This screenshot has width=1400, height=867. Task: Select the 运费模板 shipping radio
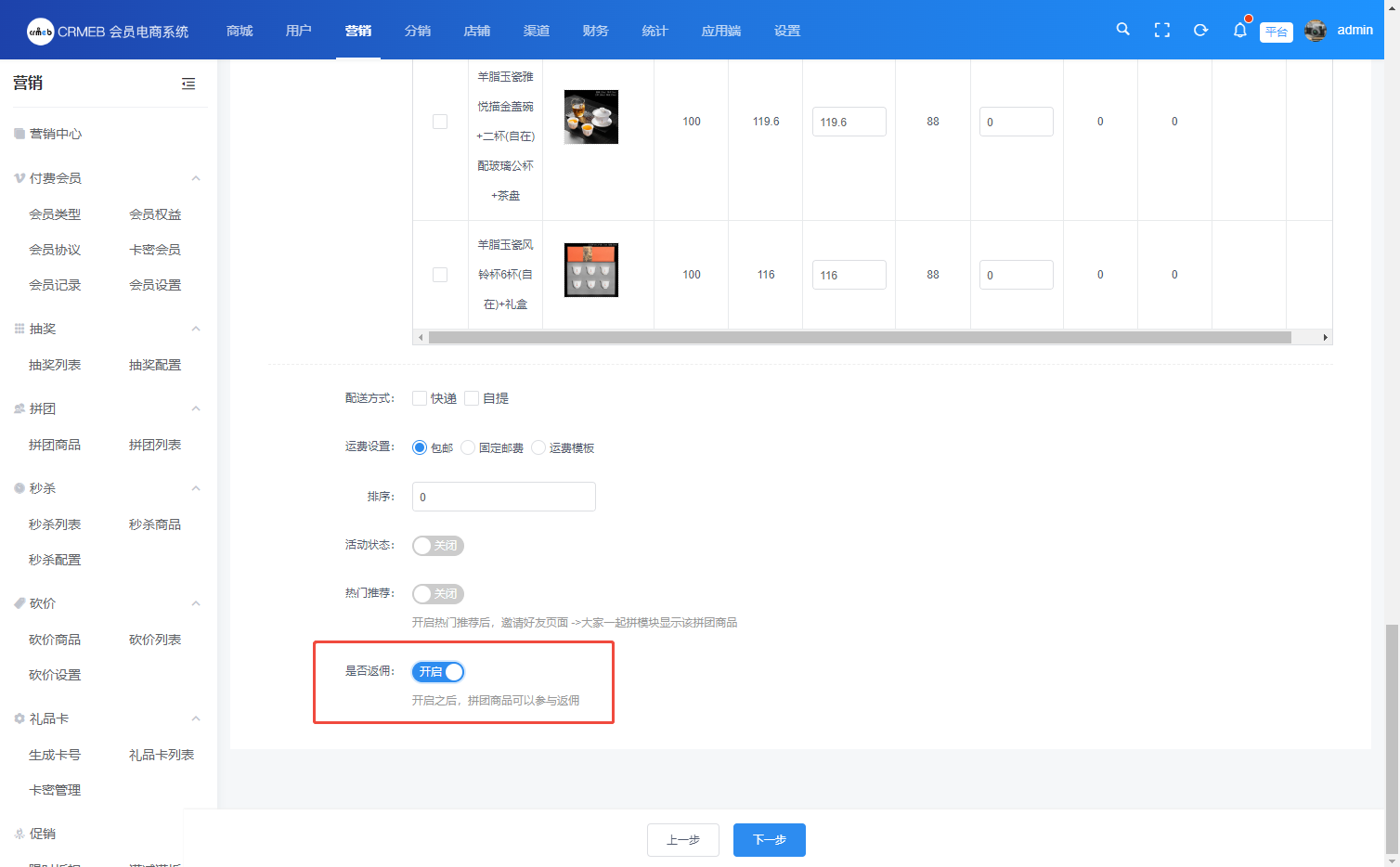(x=538, y=447)
